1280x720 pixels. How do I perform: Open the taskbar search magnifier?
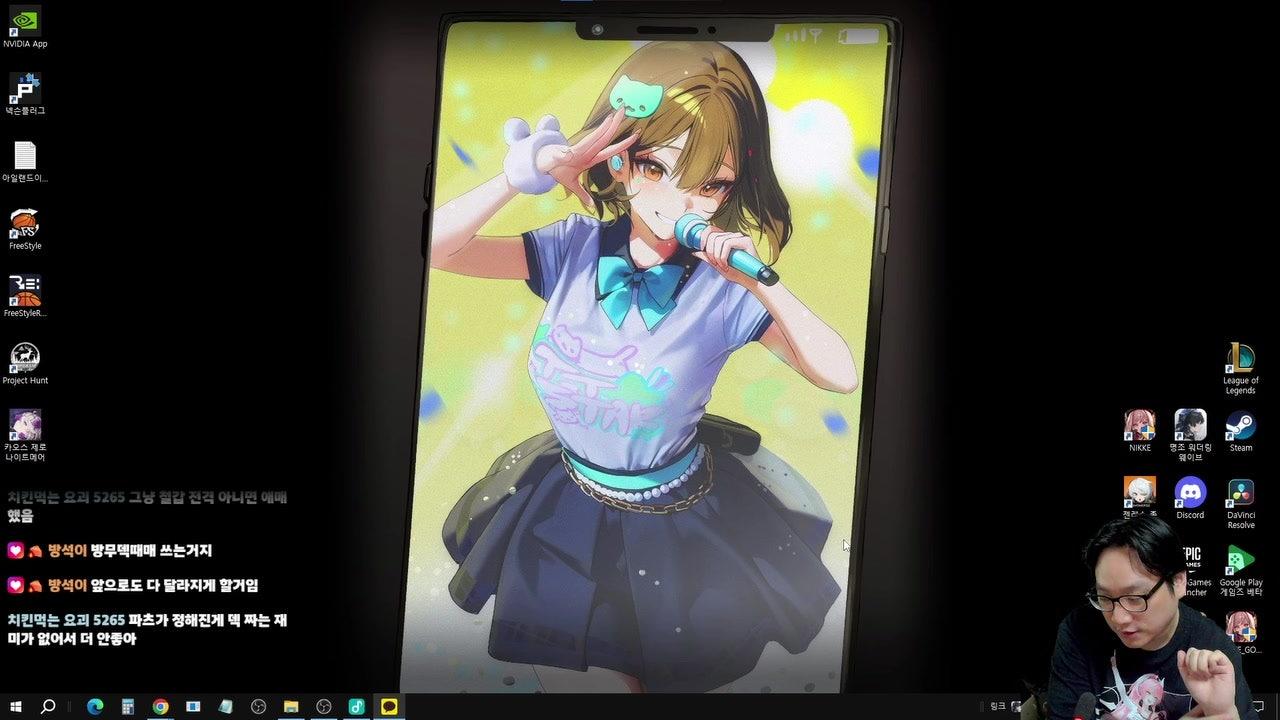point(48,706)
